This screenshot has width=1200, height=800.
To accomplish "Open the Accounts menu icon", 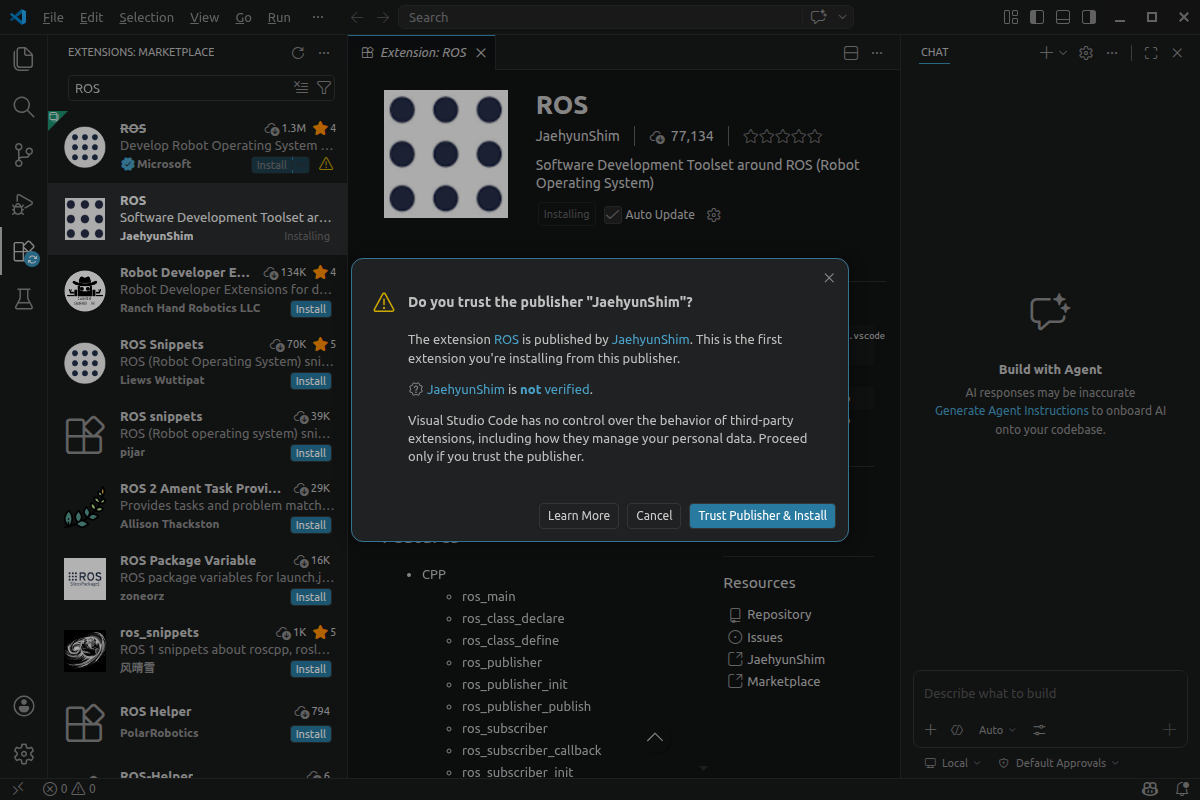I will pyautogui.click(x=24, y=706).
